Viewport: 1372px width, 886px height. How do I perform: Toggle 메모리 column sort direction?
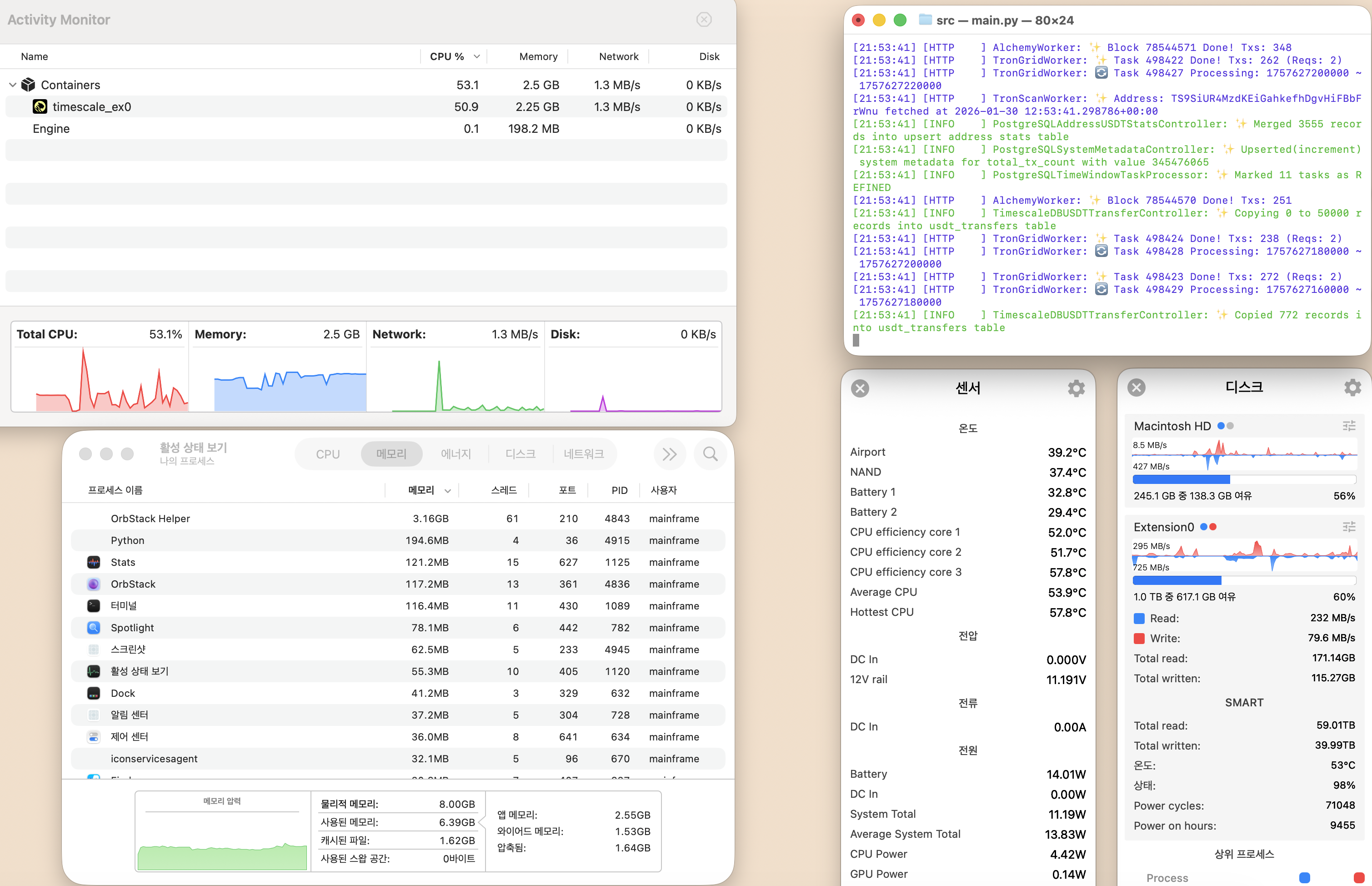tap(447, 491)
